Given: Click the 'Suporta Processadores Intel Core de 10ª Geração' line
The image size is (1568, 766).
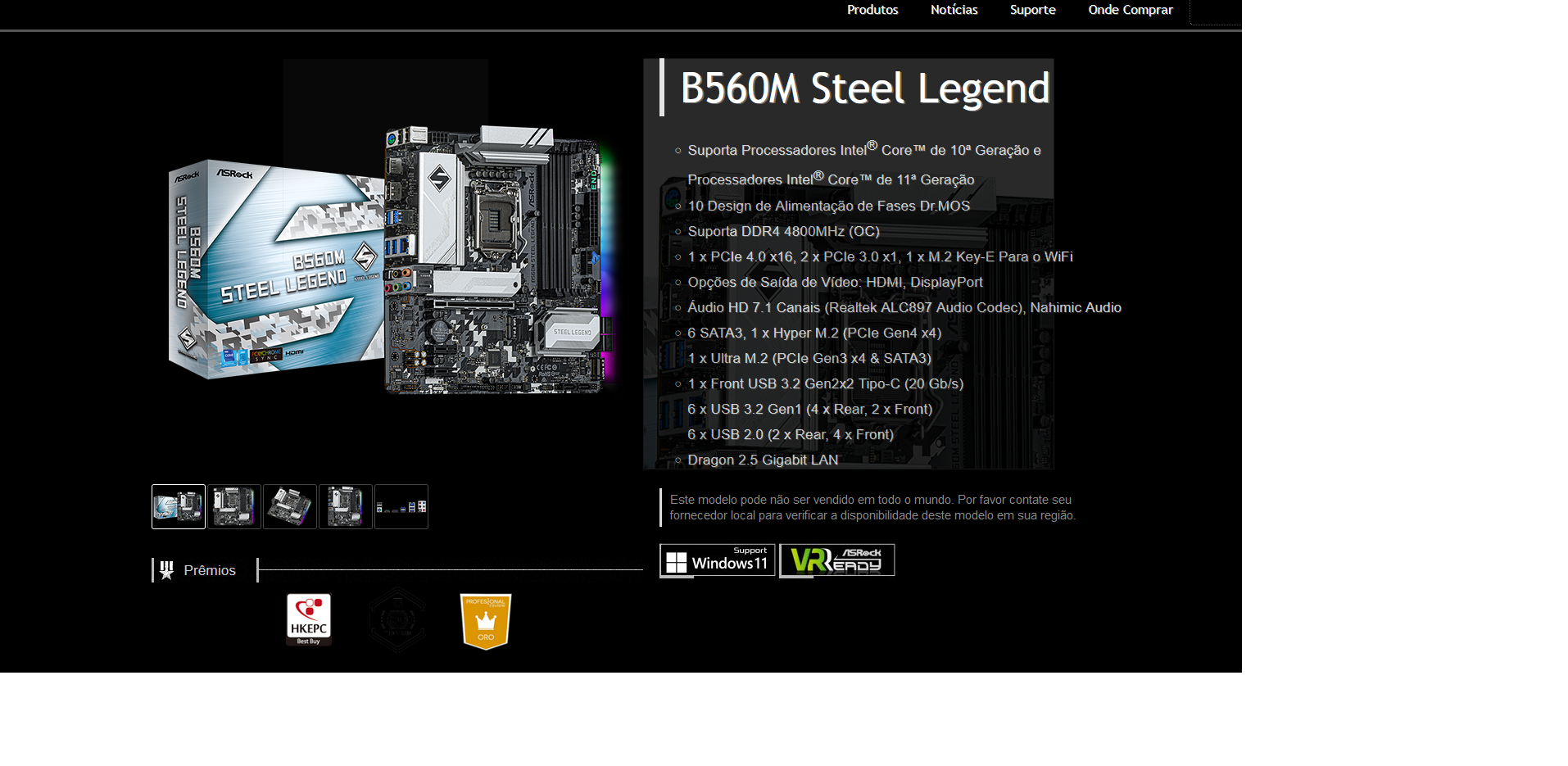Looking at the screenshot, I should (x=864, y=164).
